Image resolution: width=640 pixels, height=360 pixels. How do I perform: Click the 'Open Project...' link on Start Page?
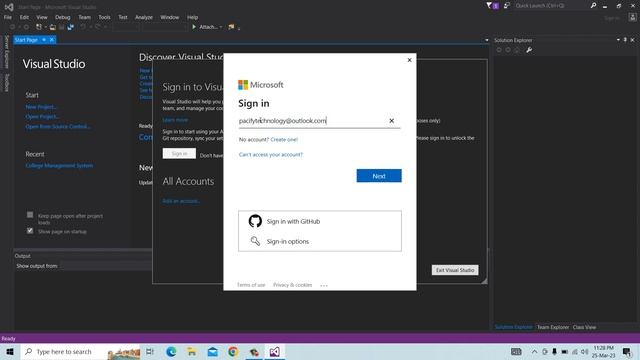click(x=42, y=117)
